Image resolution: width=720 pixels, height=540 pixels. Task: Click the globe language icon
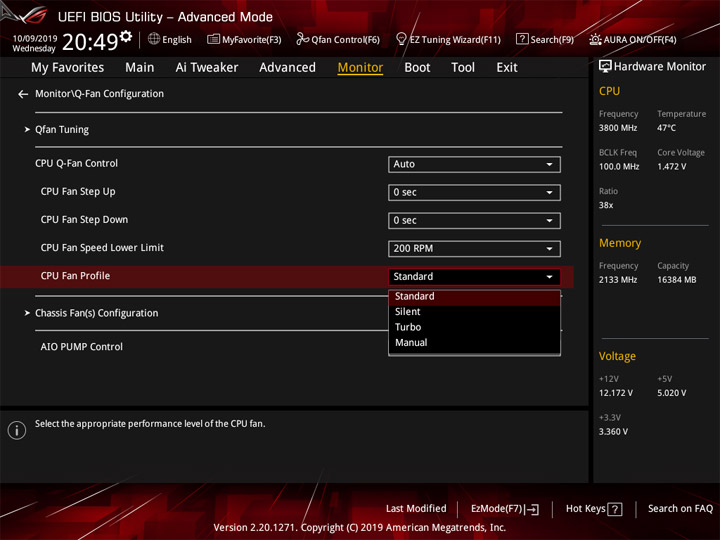(x=154, y=39)
